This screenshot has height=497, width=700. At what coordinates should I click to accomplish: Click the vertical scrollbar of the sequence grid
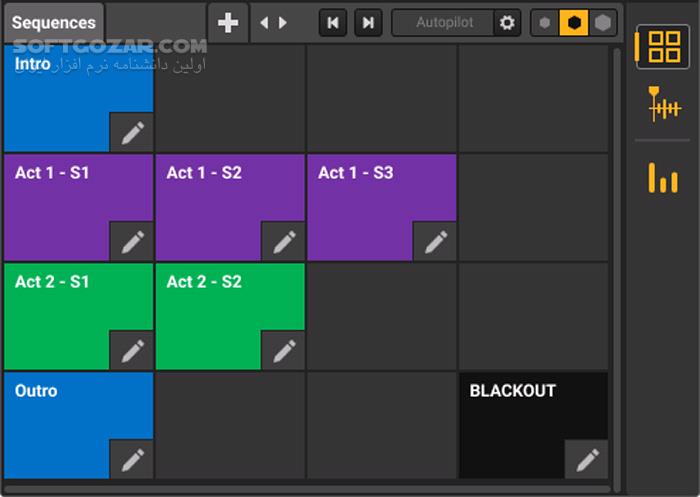click(616, 260)
